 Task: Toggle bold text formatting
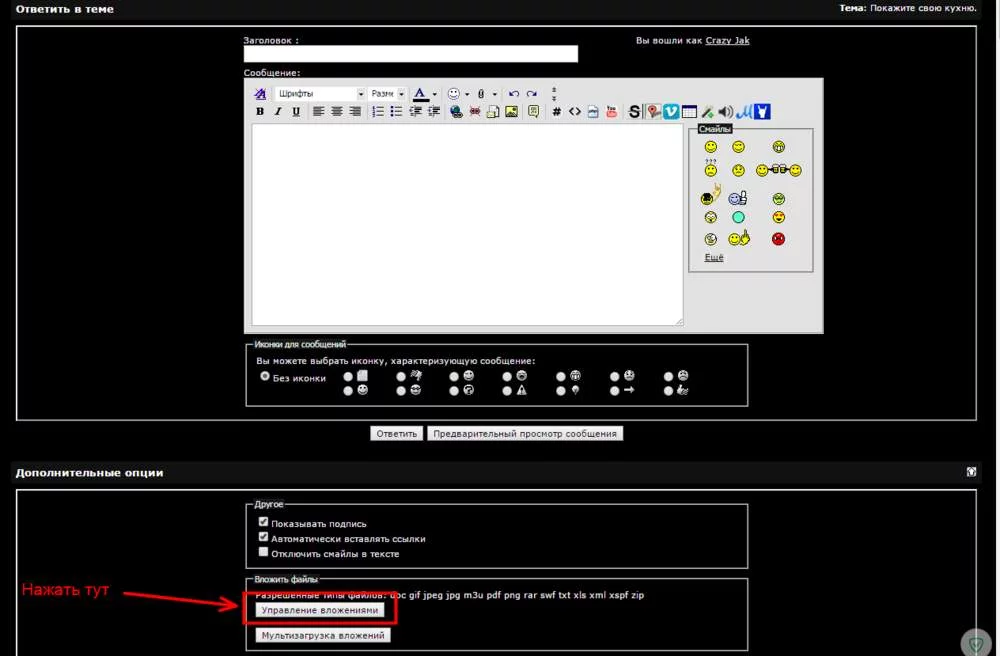coord(260,112)
